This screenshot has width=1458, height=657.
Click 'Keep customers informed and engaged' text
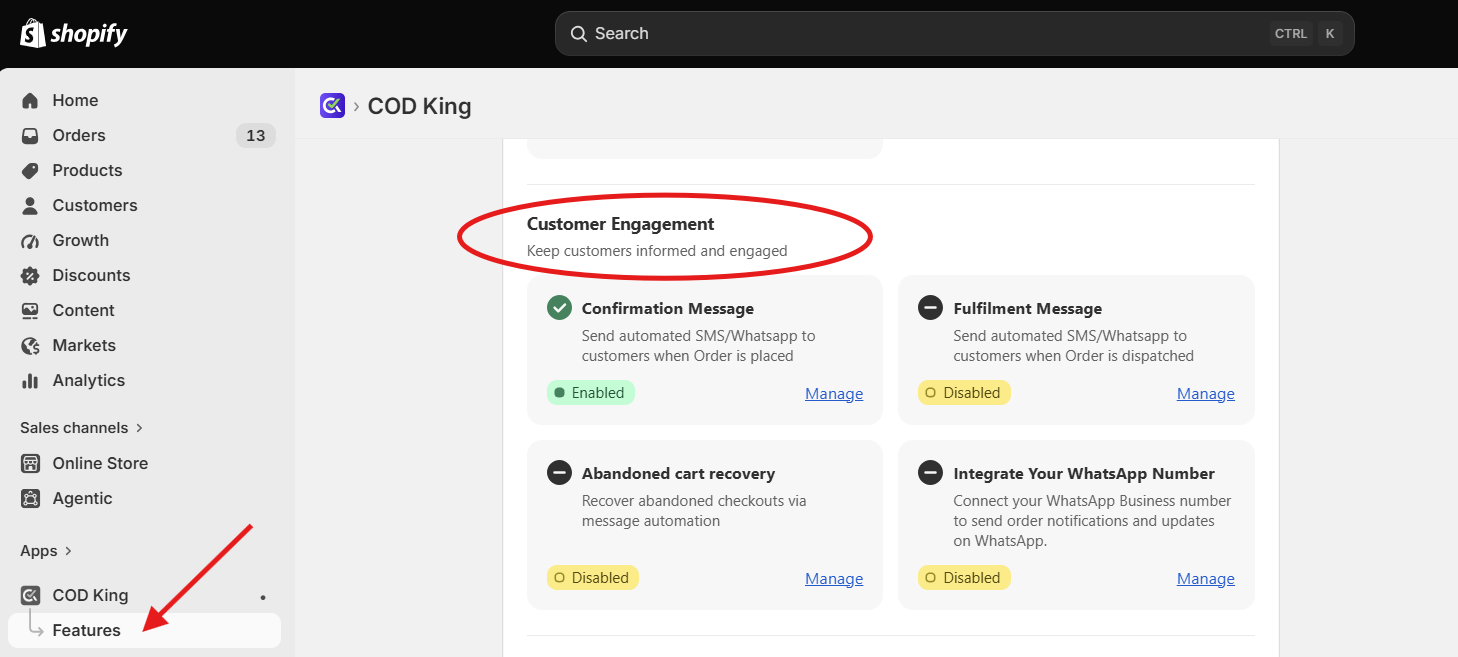tap(657, 251)
